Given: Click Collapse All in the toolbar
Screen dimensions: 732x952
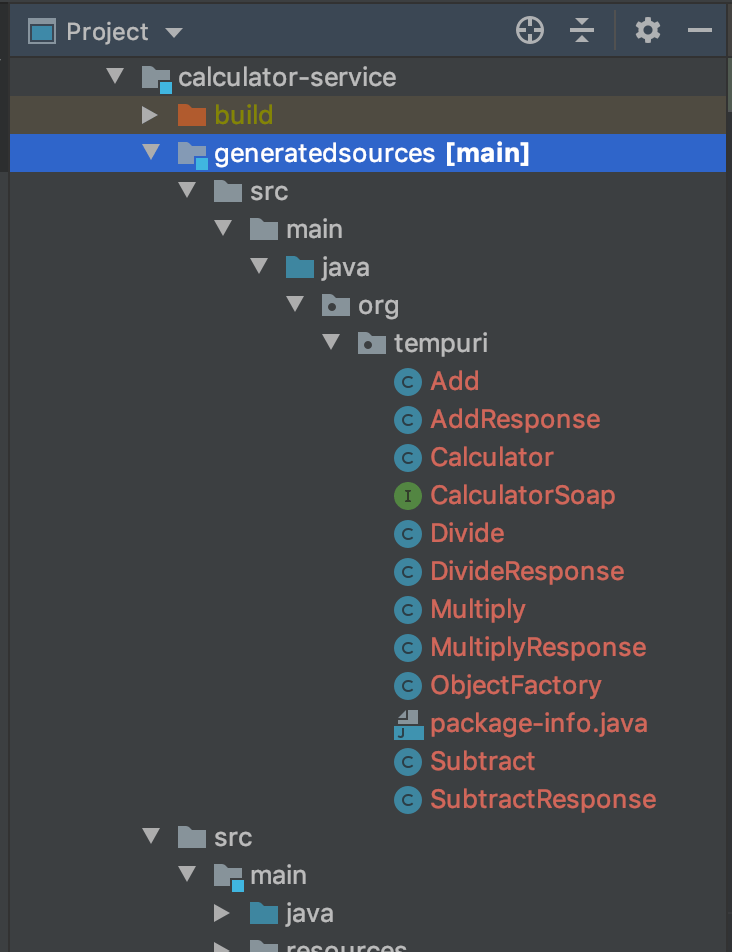Looking at the screenshot, I should (581, 30).
